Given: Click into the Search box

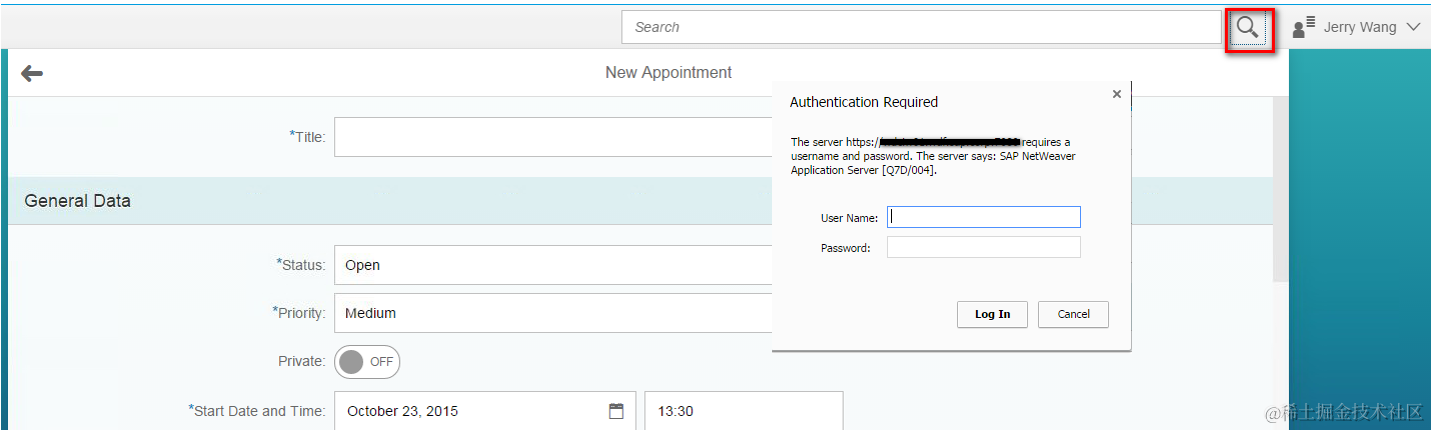Looking at the screenshot, I should click(921, 28).
